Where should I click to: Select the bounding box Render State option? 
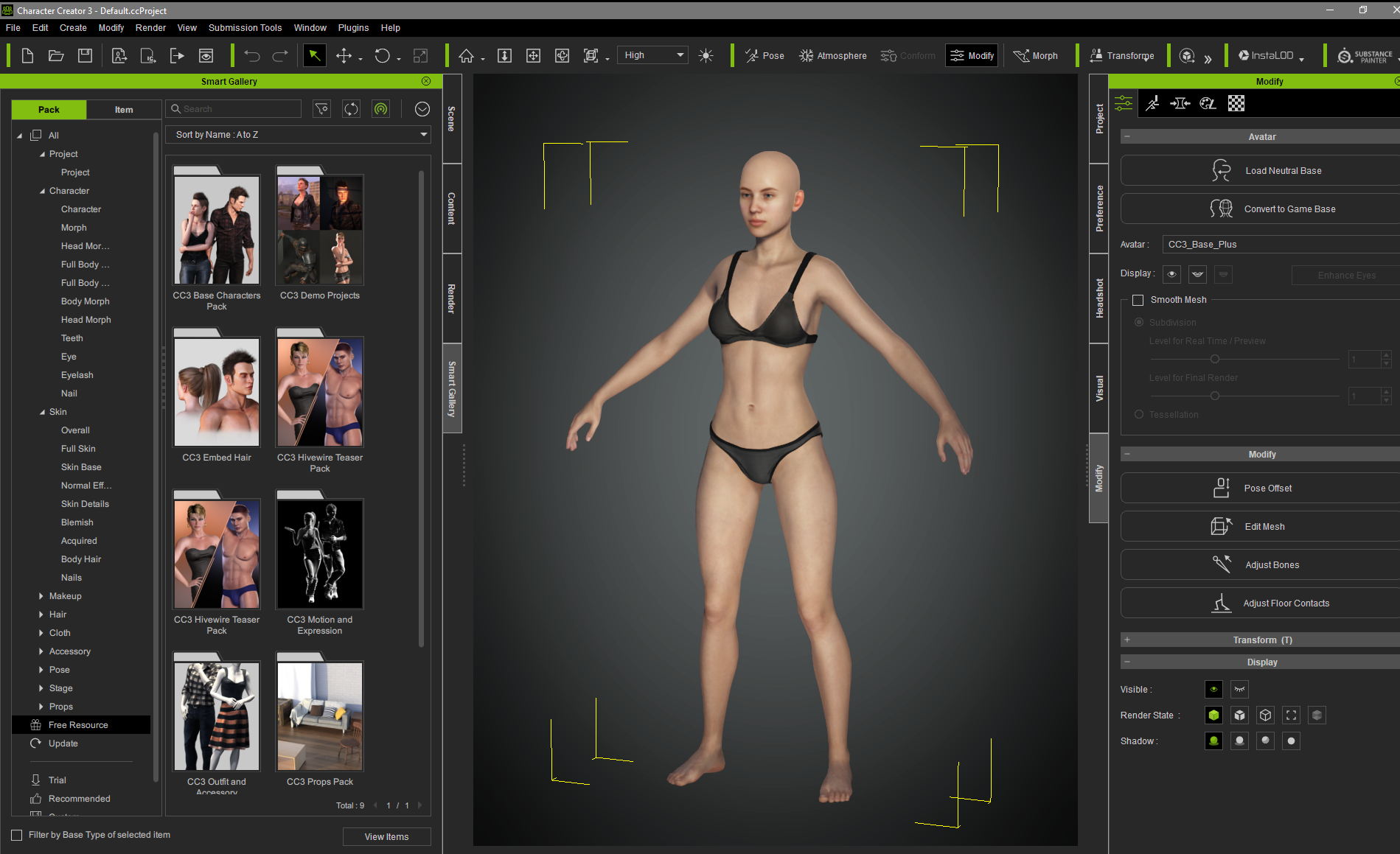[1291, 715]
